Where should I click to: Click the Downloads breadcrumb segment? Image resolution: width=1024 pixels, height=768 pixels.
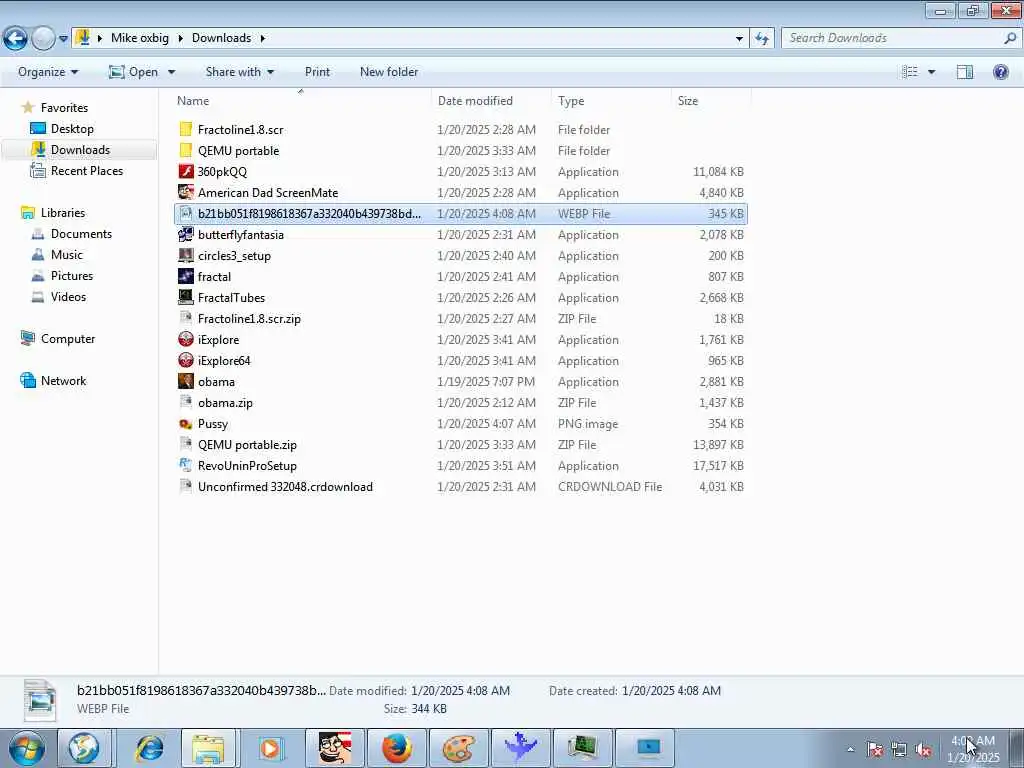point(221,38)
